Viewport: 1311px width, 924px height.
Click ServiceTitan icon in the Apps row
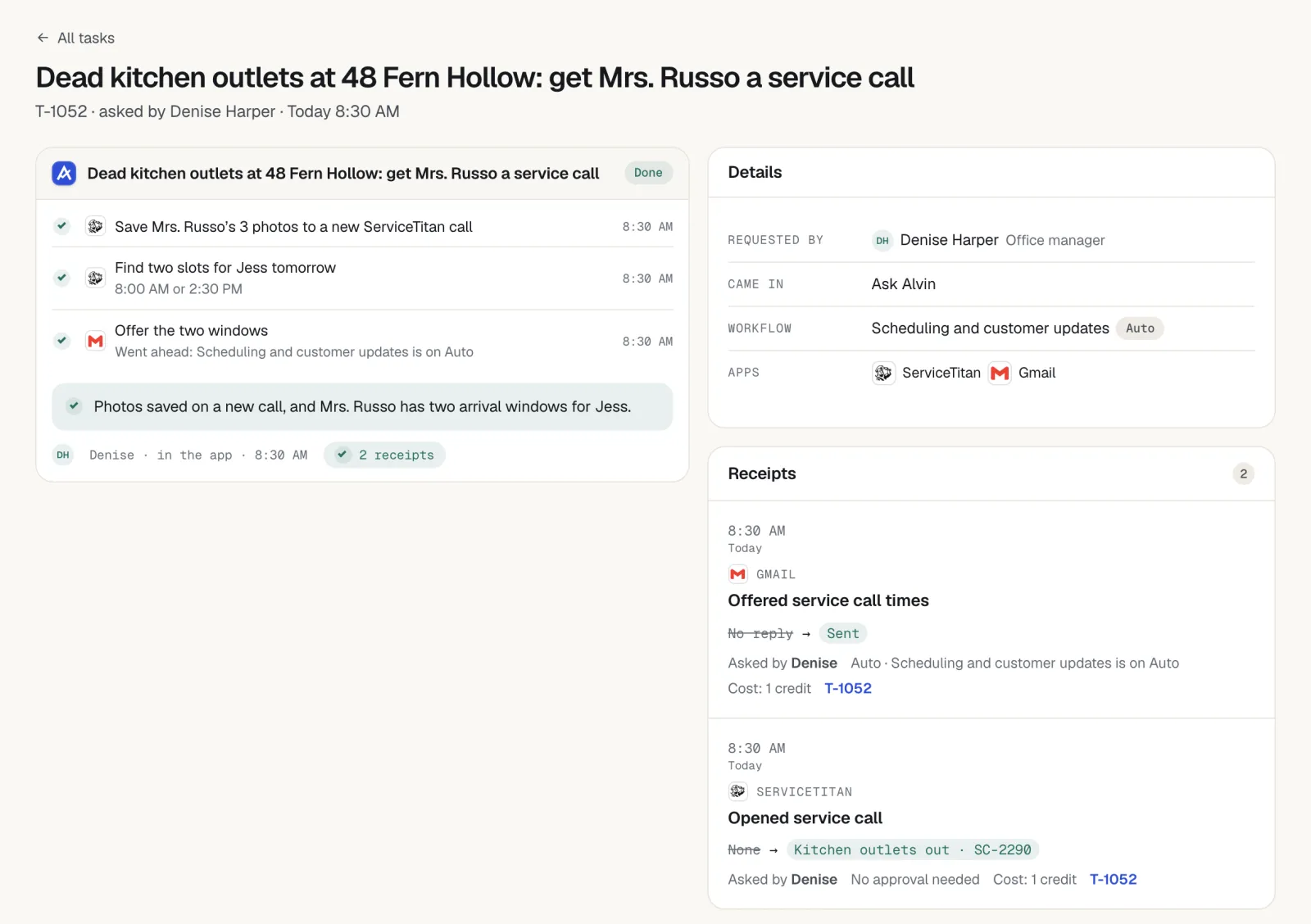883,373
